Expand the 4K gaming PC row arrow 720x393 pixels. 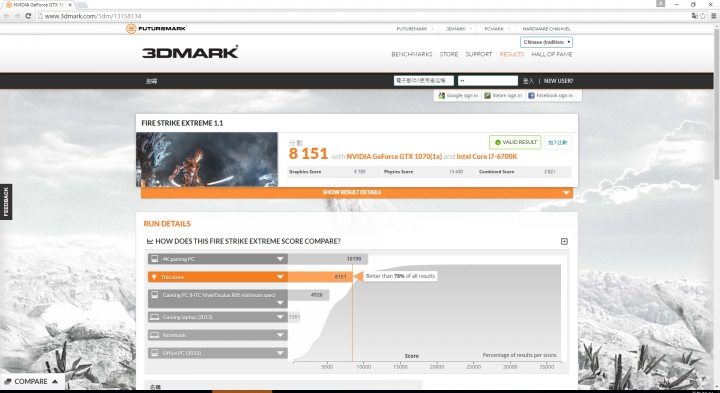pos(280,259)
